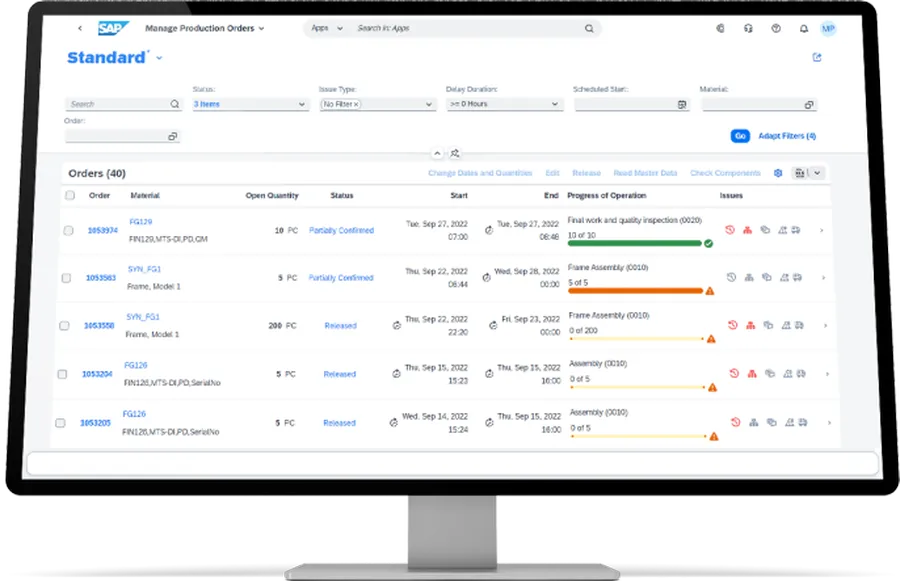Open Adapt Filters (4) link
Viewport: 900px width, 581px height.
787,136
